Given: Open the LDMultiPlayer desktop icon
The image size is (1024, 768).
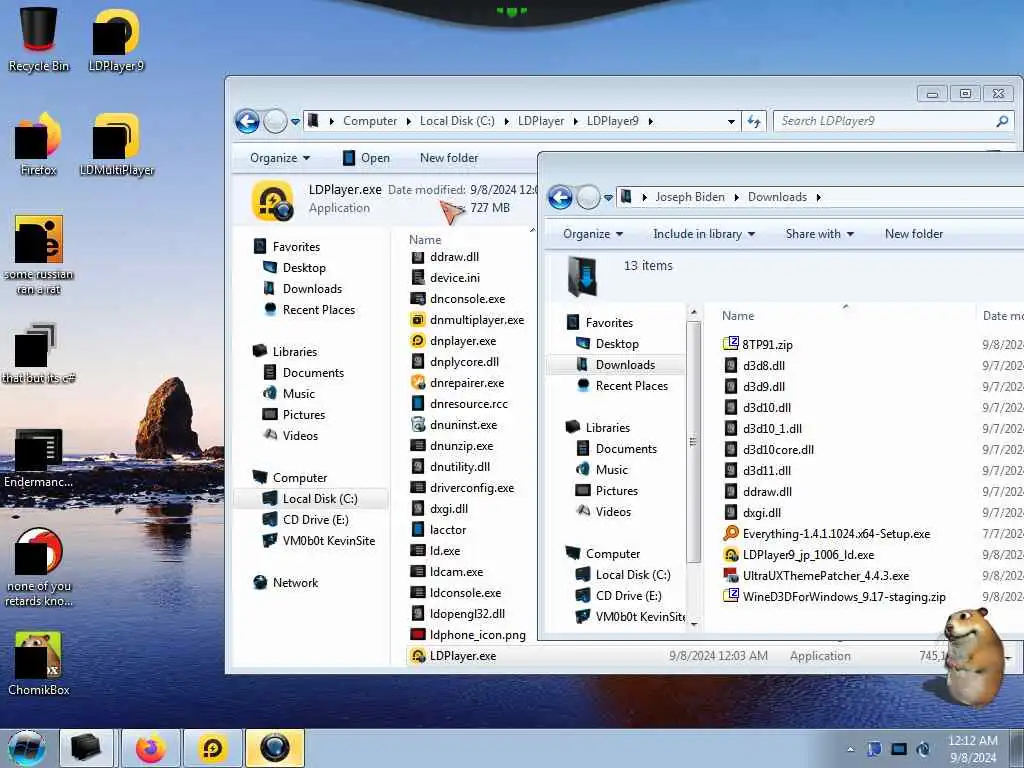Looking at the screenshot, I should click(116, 144).
